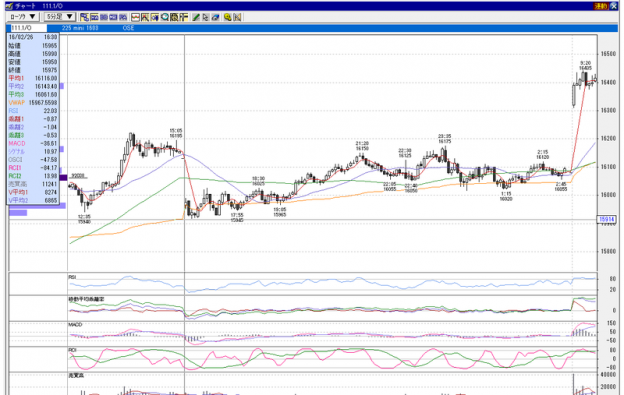Open the 5分足 timeframe dropdown

[x=59, y=17]
